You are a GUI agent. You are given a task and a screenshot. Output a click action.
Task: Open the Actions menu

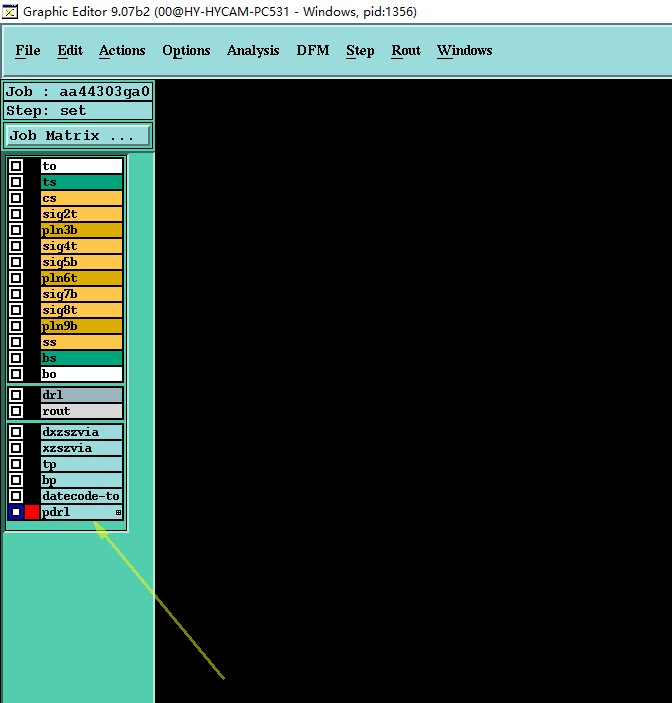(x=122, y=50)
